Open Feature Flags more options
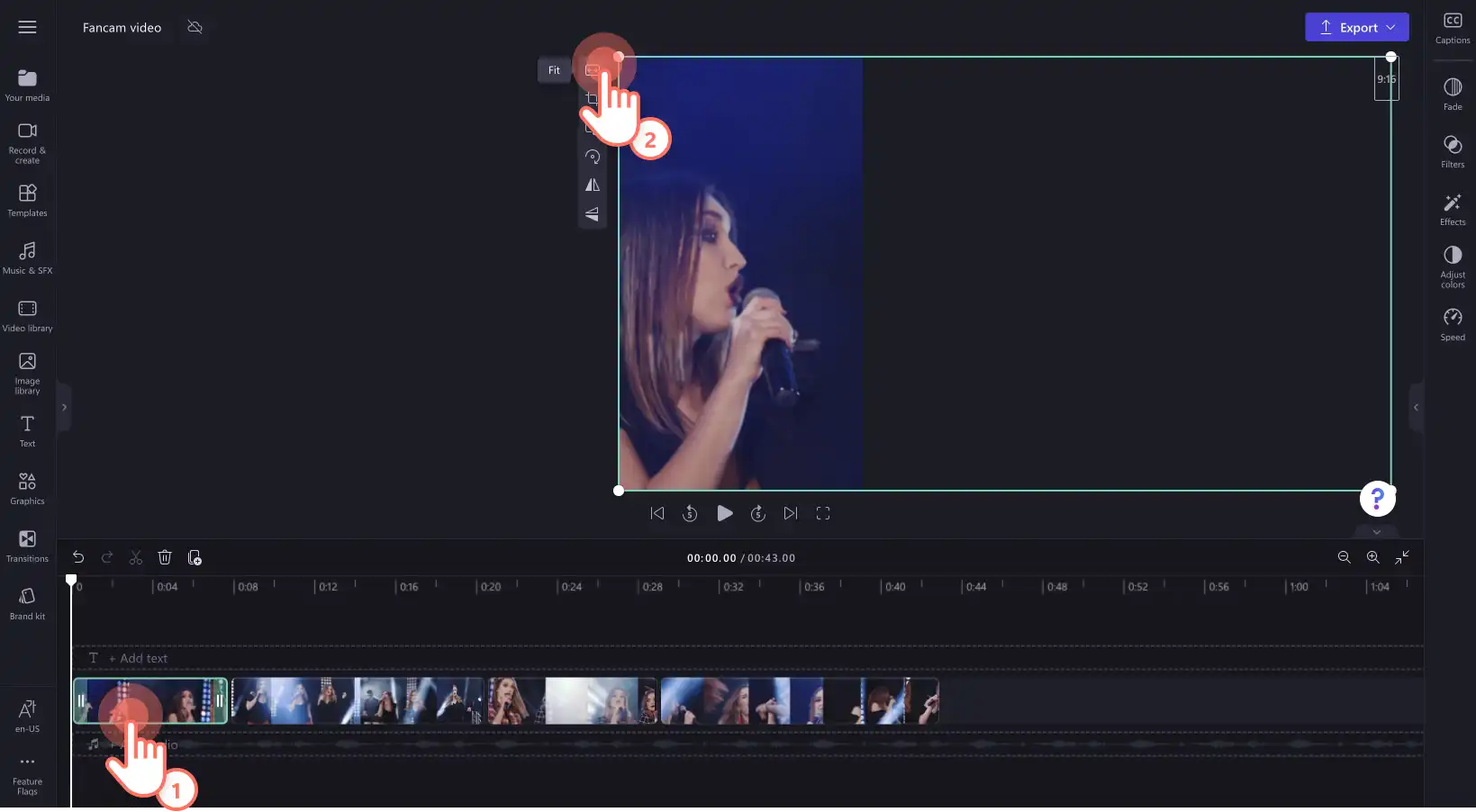Screen dimensions: 1476x812 27,774
